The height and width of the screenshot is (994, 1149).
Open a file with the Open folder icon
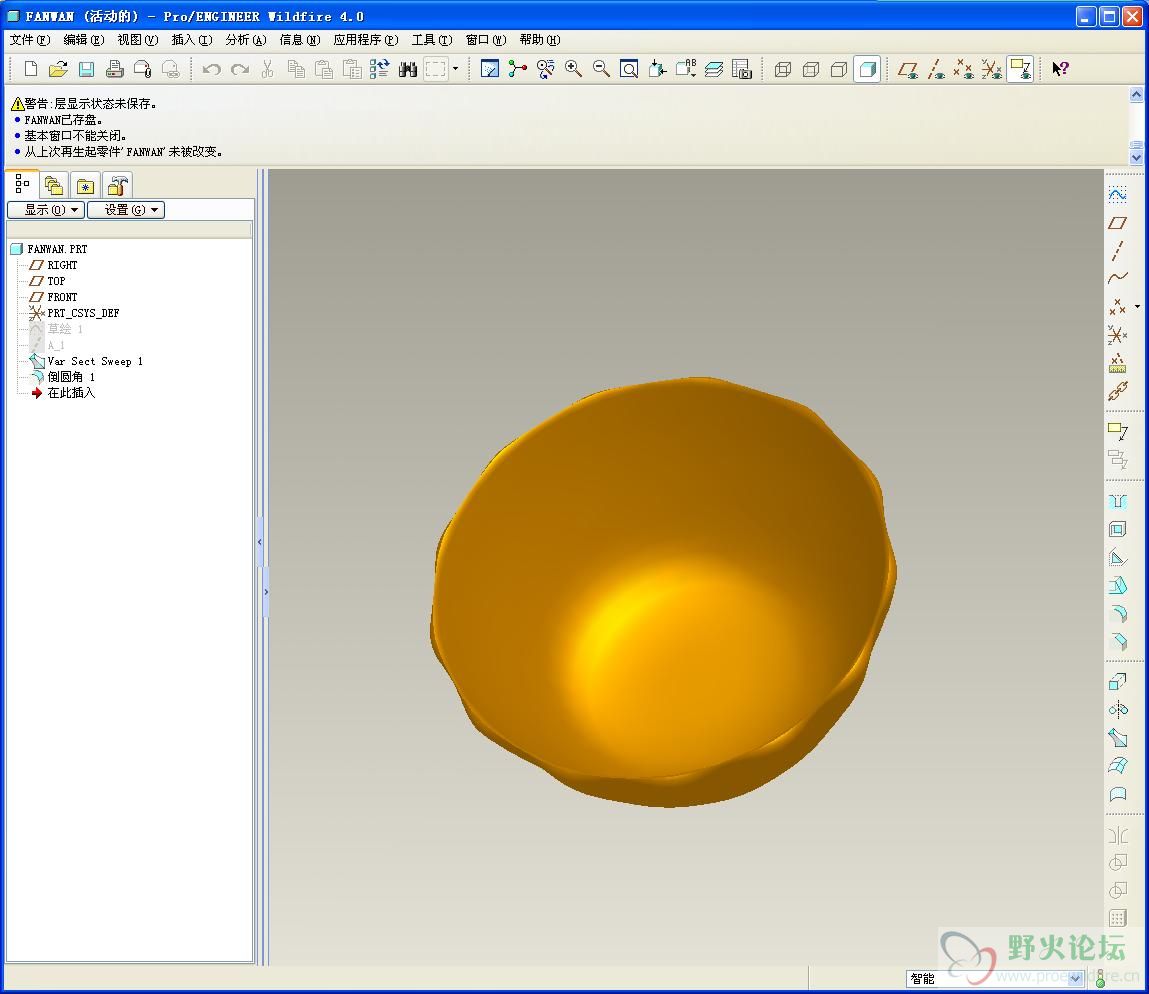[58, 69]
